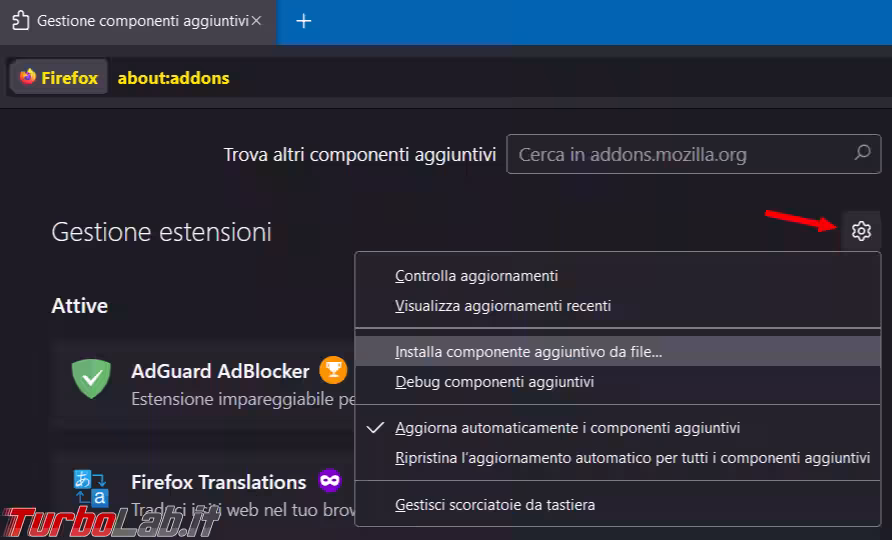The height and width of the screenshot is (540, 892).
Task: Select Controlla aggiornamenti from menu
Action: 476,276
